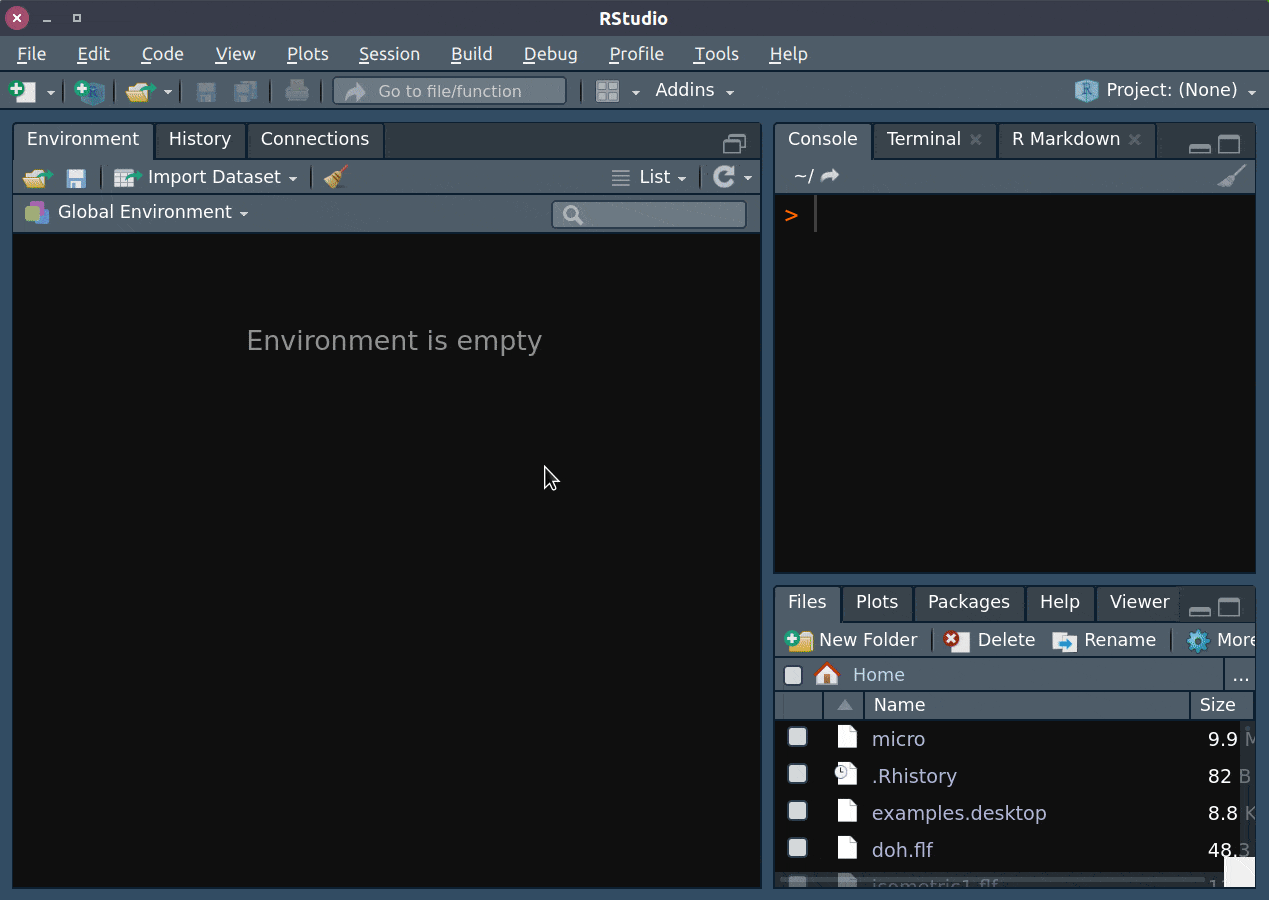This screenshot has height=900, width=1269.
Task: Switch to the Plots tab
Action: point(876,602)
